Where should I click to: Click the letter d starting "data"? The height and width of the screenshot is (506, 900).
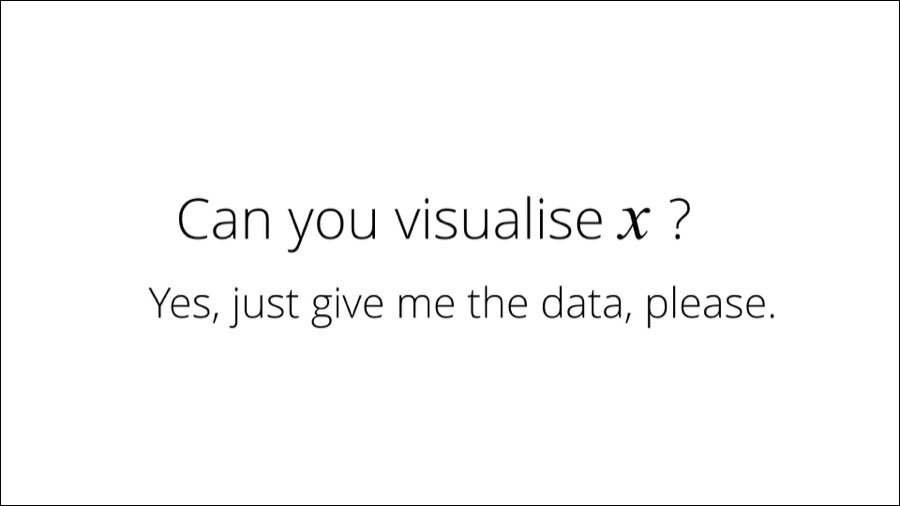[x=552, y=303]
